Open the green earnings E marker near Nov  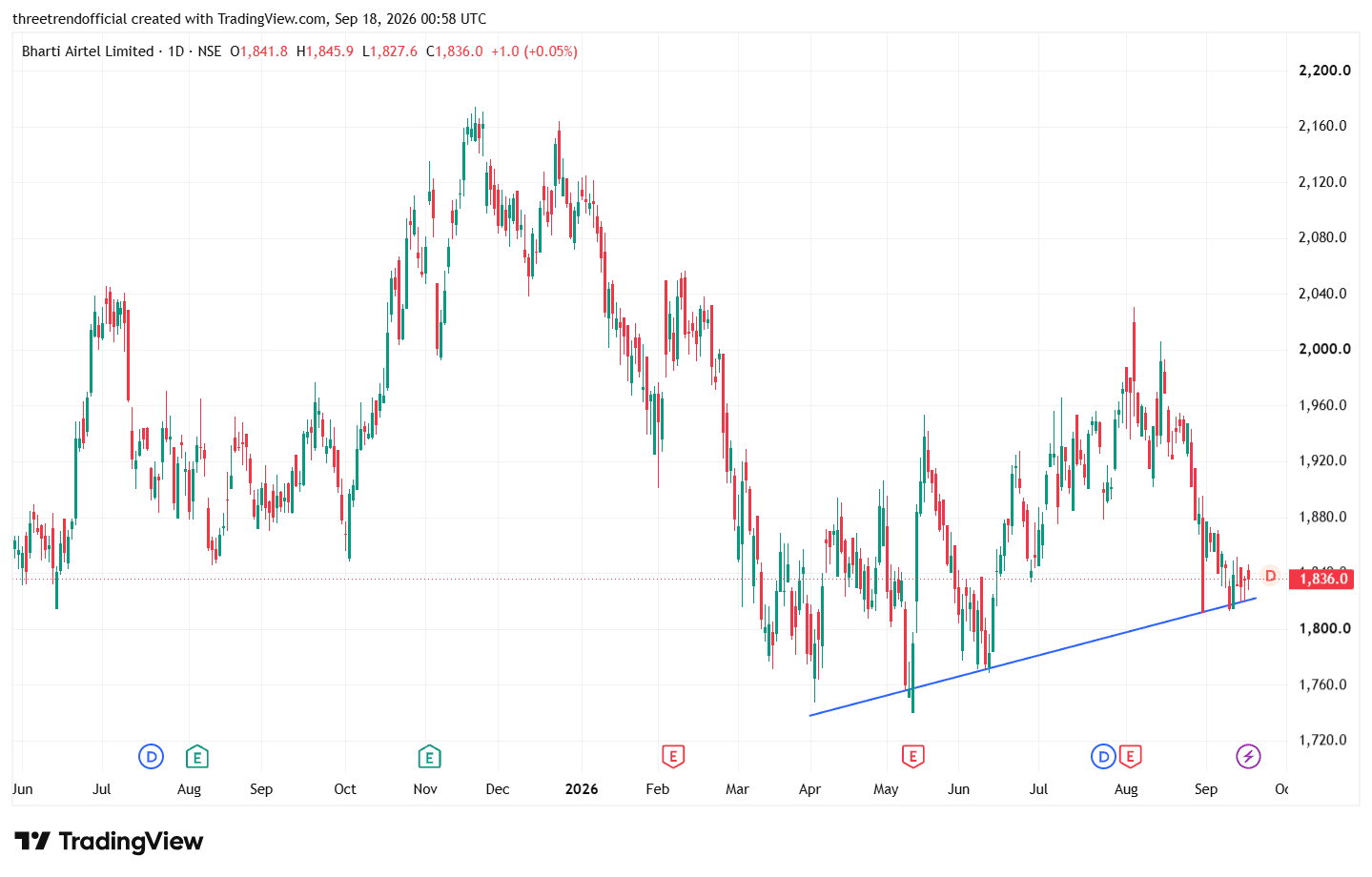pyautogui.click(x=429, y=757)
